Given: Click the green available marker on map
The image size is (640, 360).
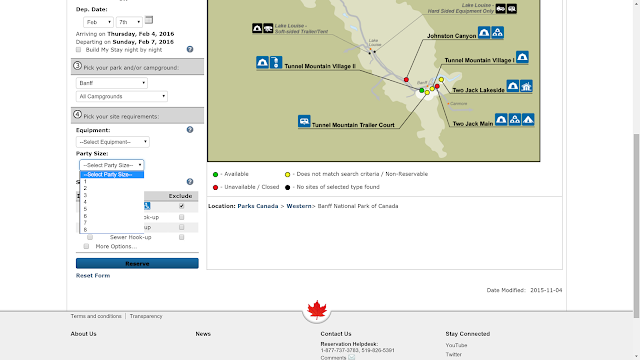Looking at the screenshot, I should (422, 90).
